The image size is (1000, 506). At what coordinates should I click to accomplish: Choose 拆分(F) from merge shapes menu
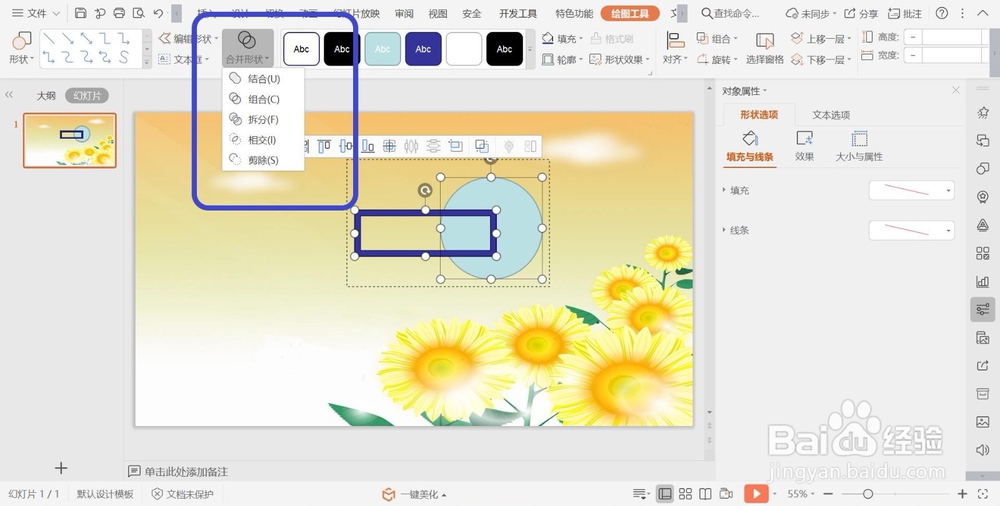click(263, 120)
